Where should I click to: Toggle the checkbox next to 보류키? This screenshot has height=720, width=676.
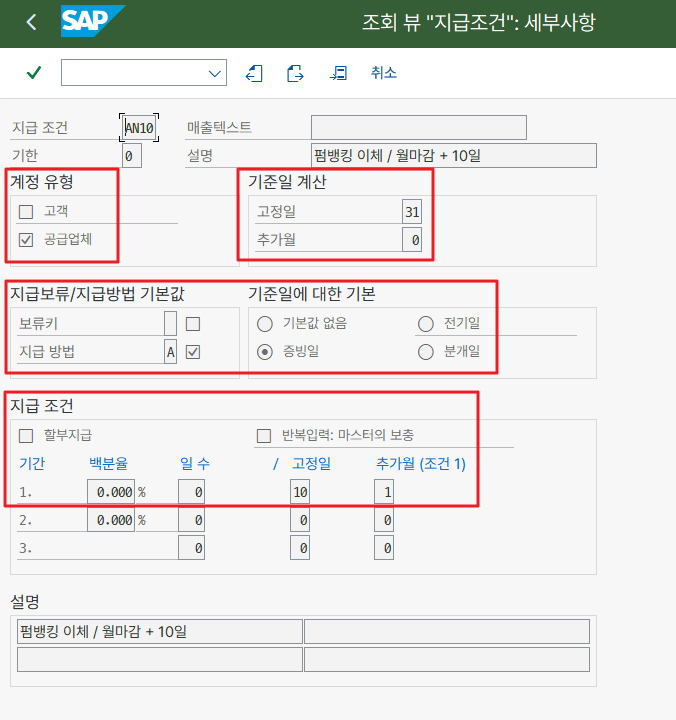point(193,324)
